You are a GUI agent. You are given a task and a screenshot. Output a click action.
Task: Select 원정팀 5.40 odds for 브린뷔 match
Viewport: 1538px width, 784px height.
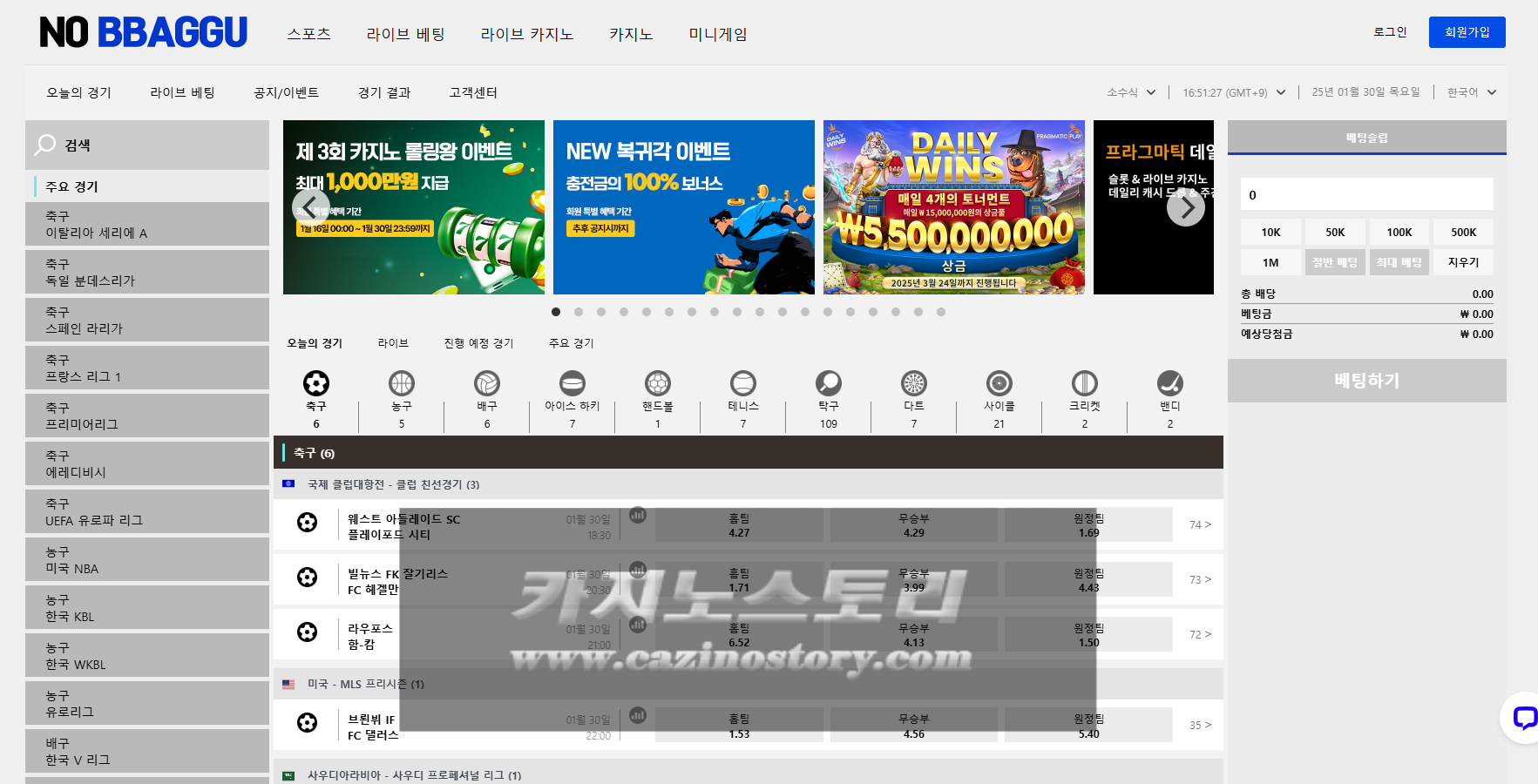tap(1088, 726)
